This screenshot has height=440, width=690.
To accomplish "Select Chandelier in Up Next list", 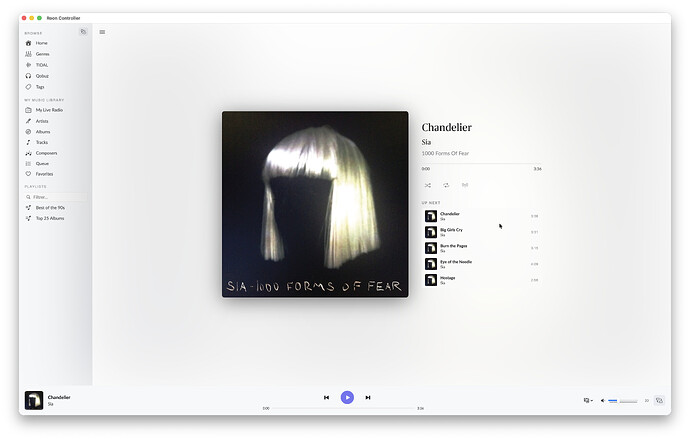I will point(481,216).
